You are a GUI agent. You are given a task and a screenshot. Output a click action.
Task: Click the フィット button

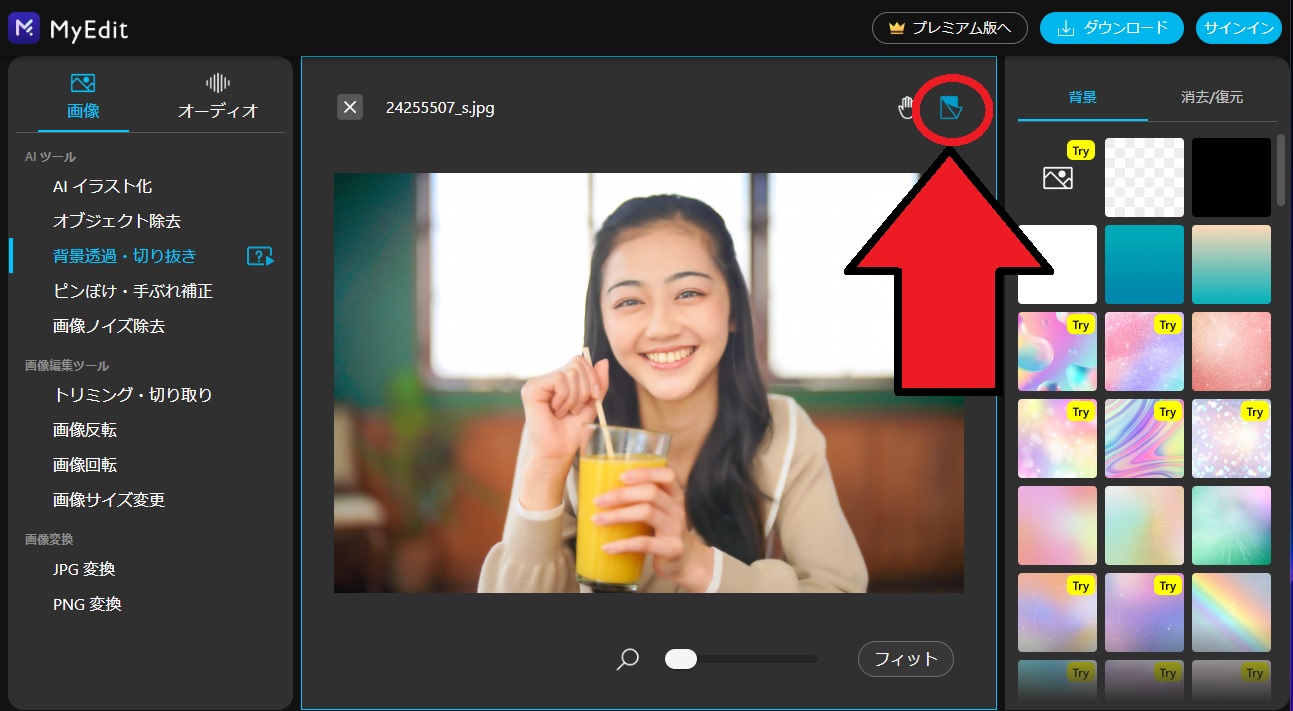click(x=906, y=659)
